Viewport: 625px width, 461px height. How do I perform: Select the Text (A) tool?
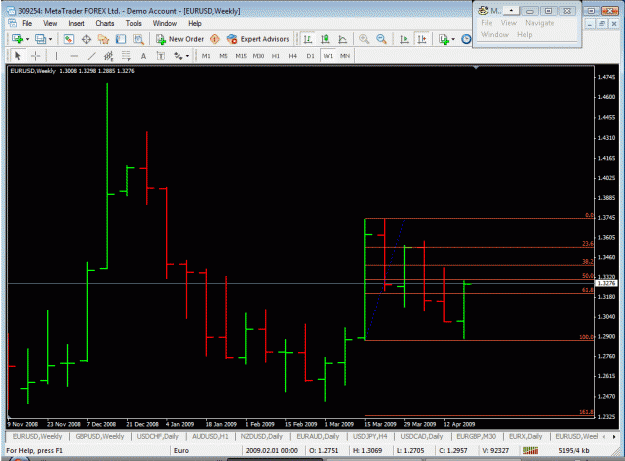point(143,56)
